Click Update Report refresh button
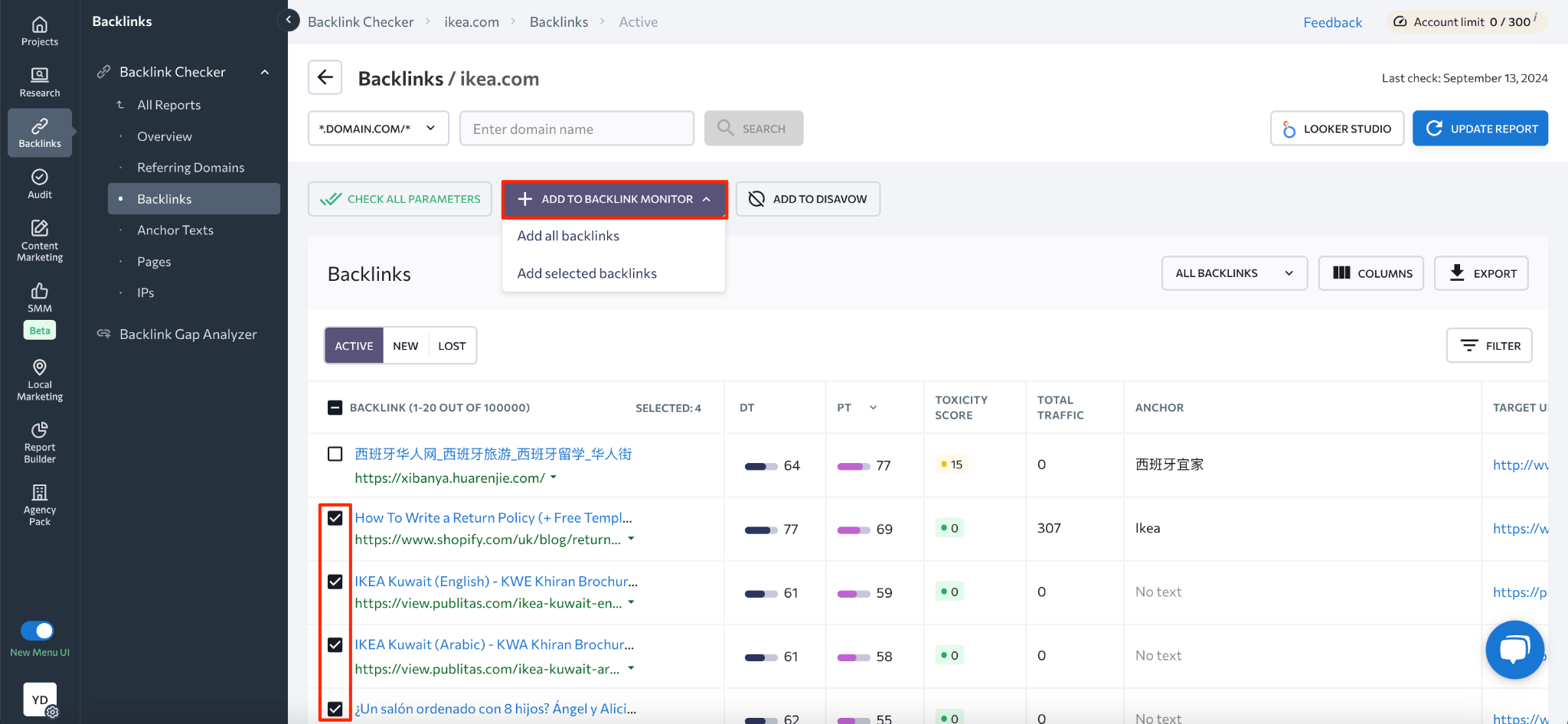Viewport: 1568px width, 724px height. click(x=1480, y=129)
